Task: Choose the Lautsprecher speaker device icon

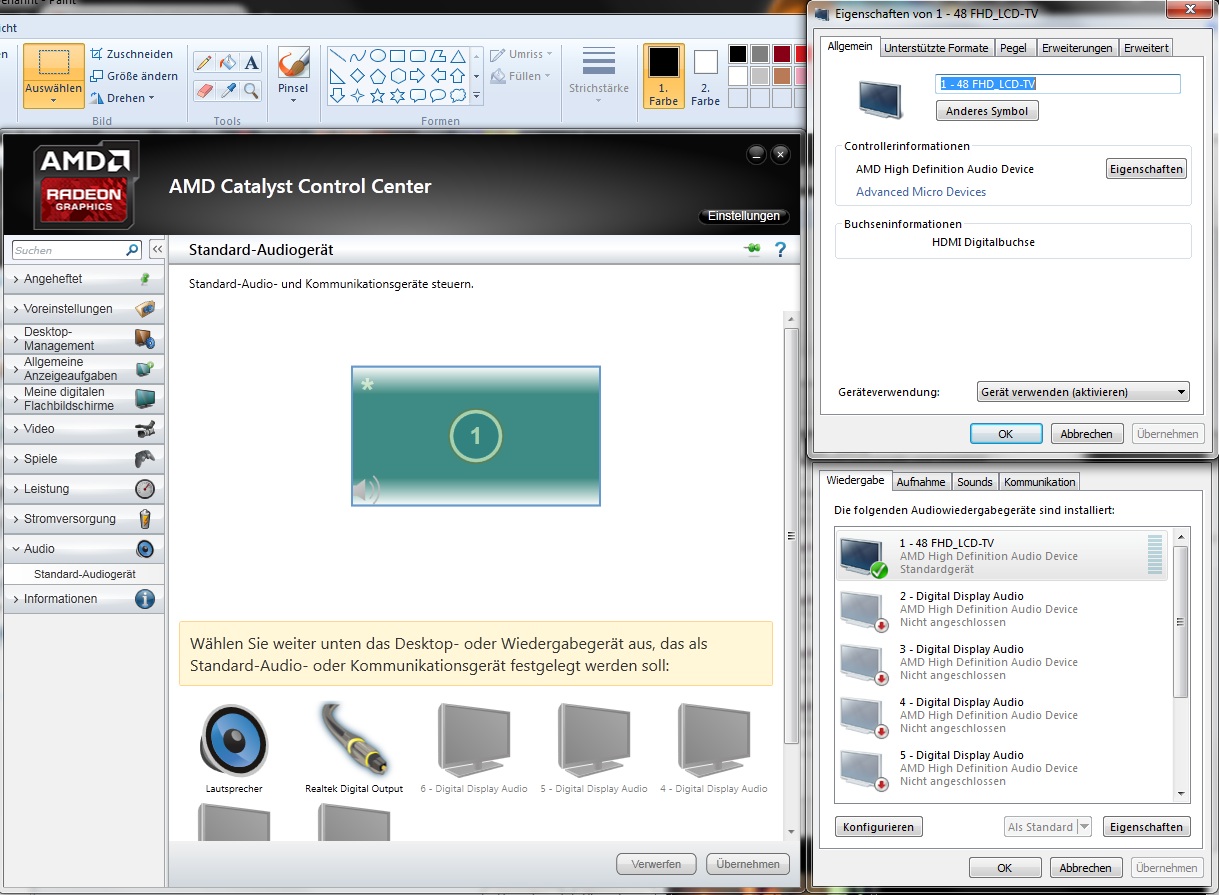Action: (x=234, y=741)
